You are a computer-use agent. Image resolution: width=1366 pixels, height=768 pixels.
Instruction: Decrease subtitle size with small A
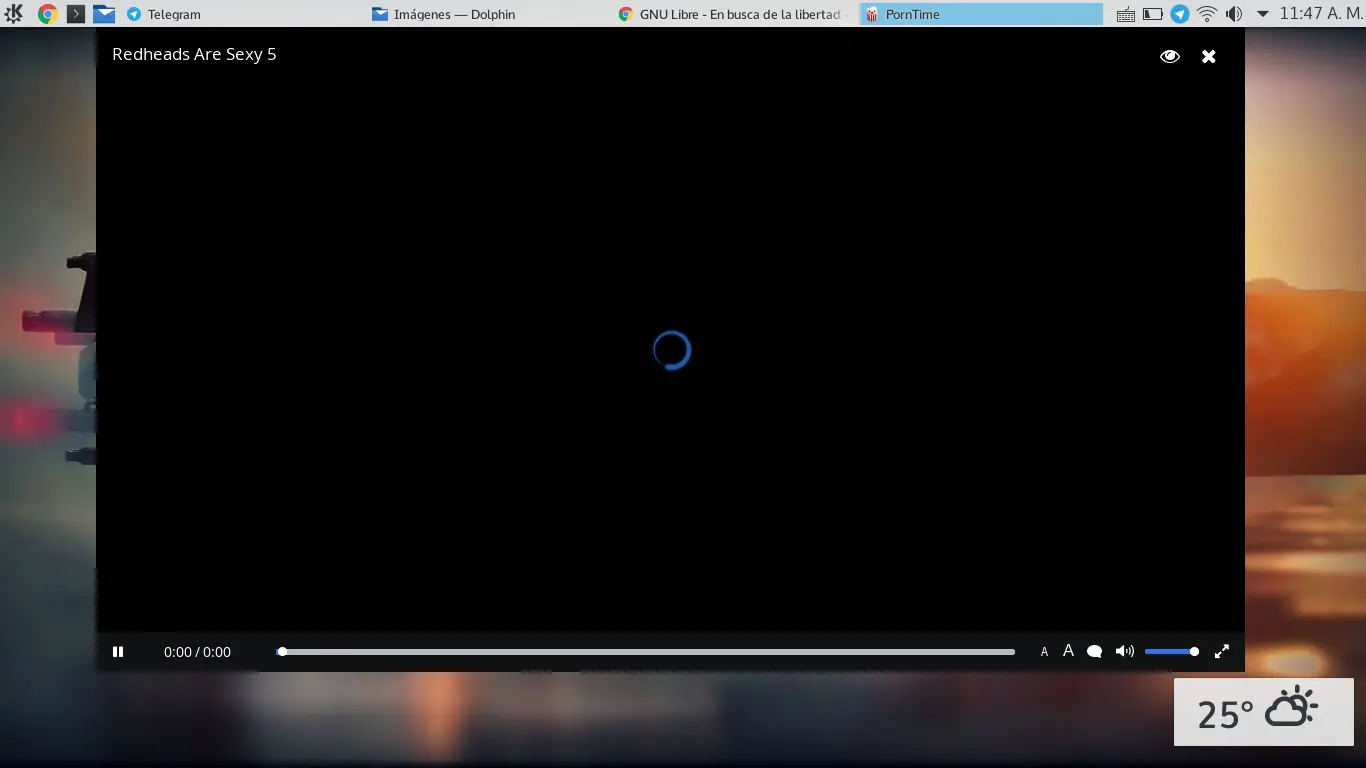click(x=1044, y=652)
